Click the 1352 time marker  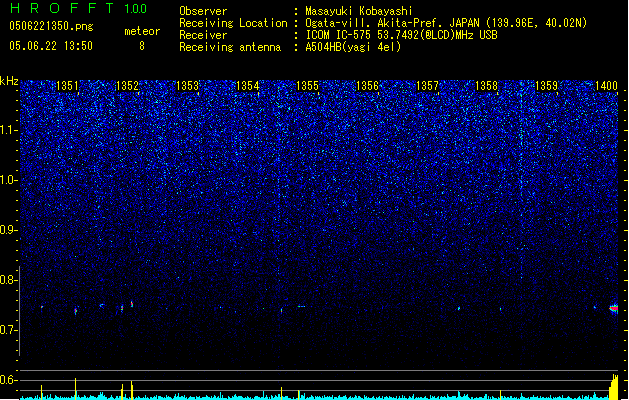(x=127, y=86)
